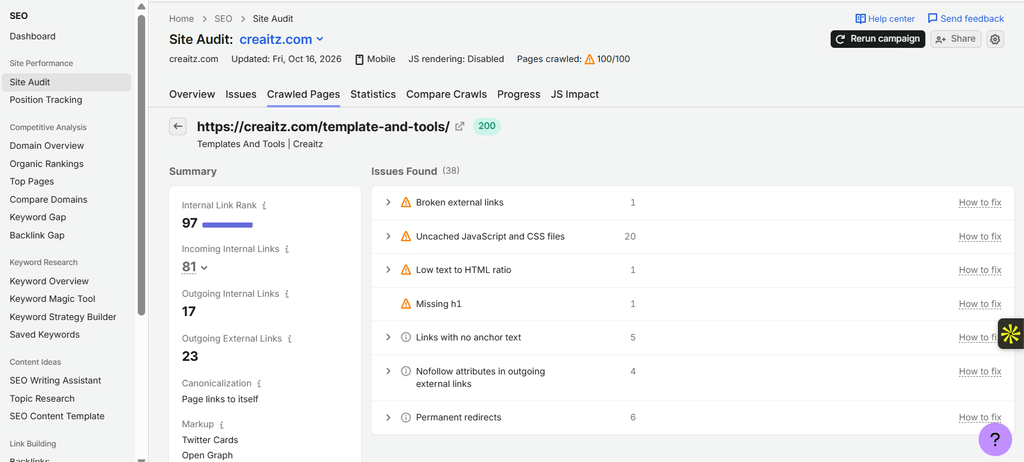1024x462 pixels.
Task: Click the Missing h1 warning icon
Action: (406, 304)
